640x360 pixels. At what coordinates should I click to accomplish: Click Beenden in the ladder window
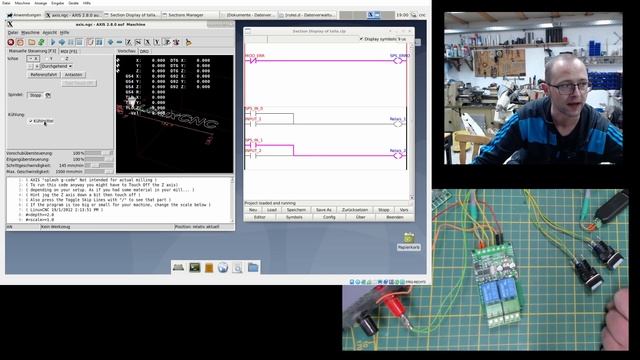coord(395,217)
